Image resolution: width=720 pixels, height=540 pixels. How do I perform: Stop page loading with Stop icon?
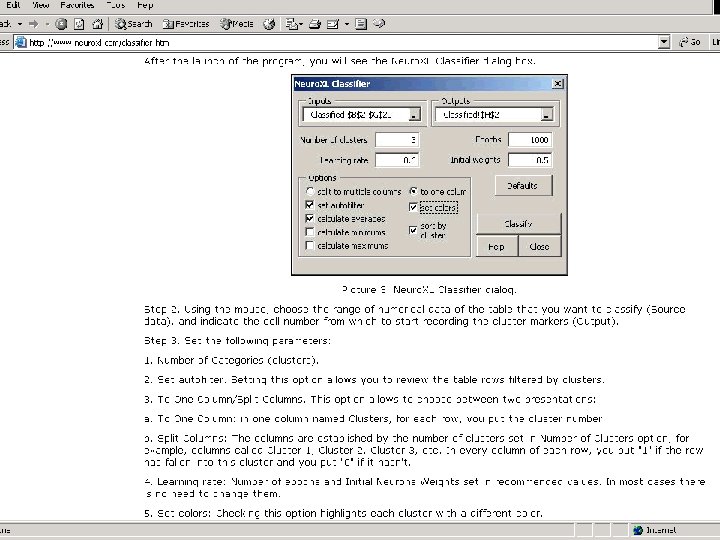tap(61, 24)
